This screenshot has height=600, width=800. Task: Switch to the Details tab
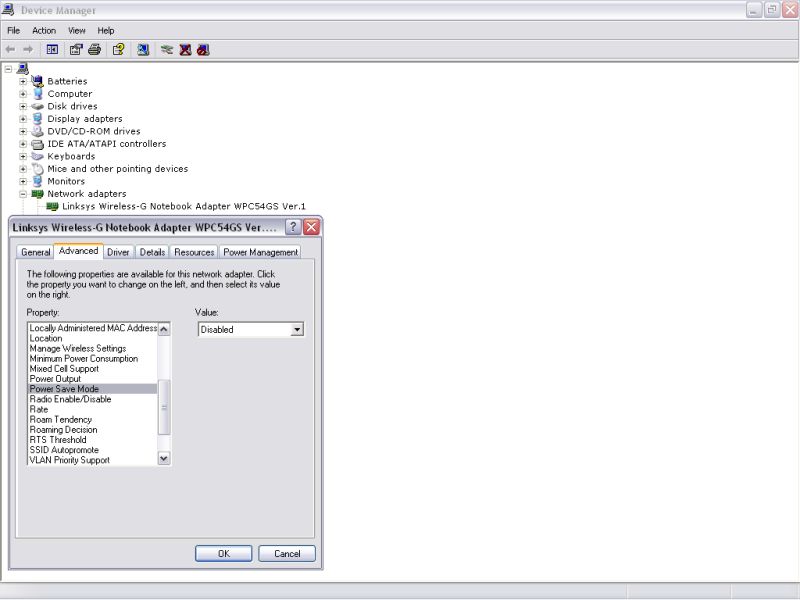tap(152, 252)
